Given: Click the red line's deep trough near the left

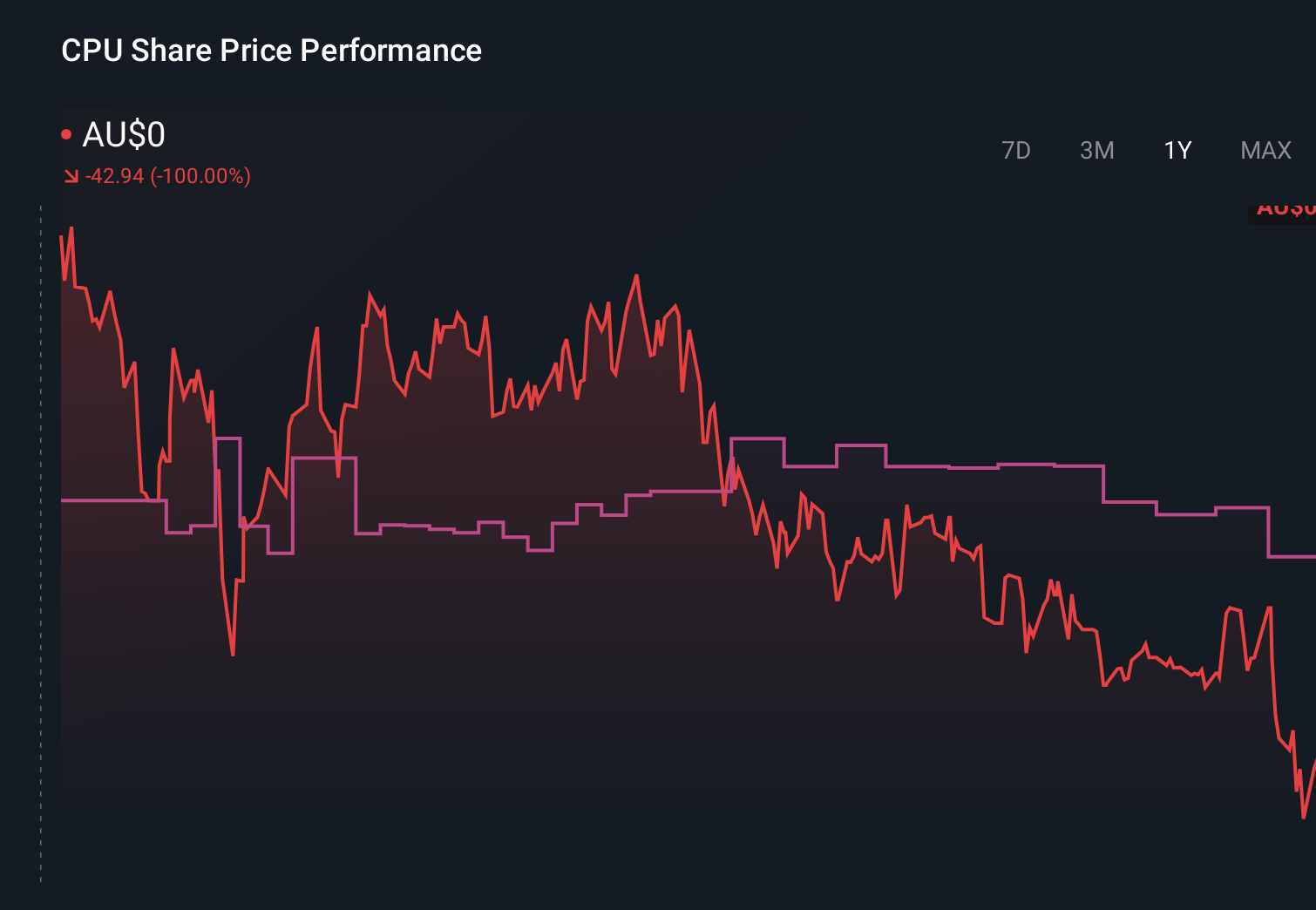Looking at the screenshot, I should click(x=233, y=652).
